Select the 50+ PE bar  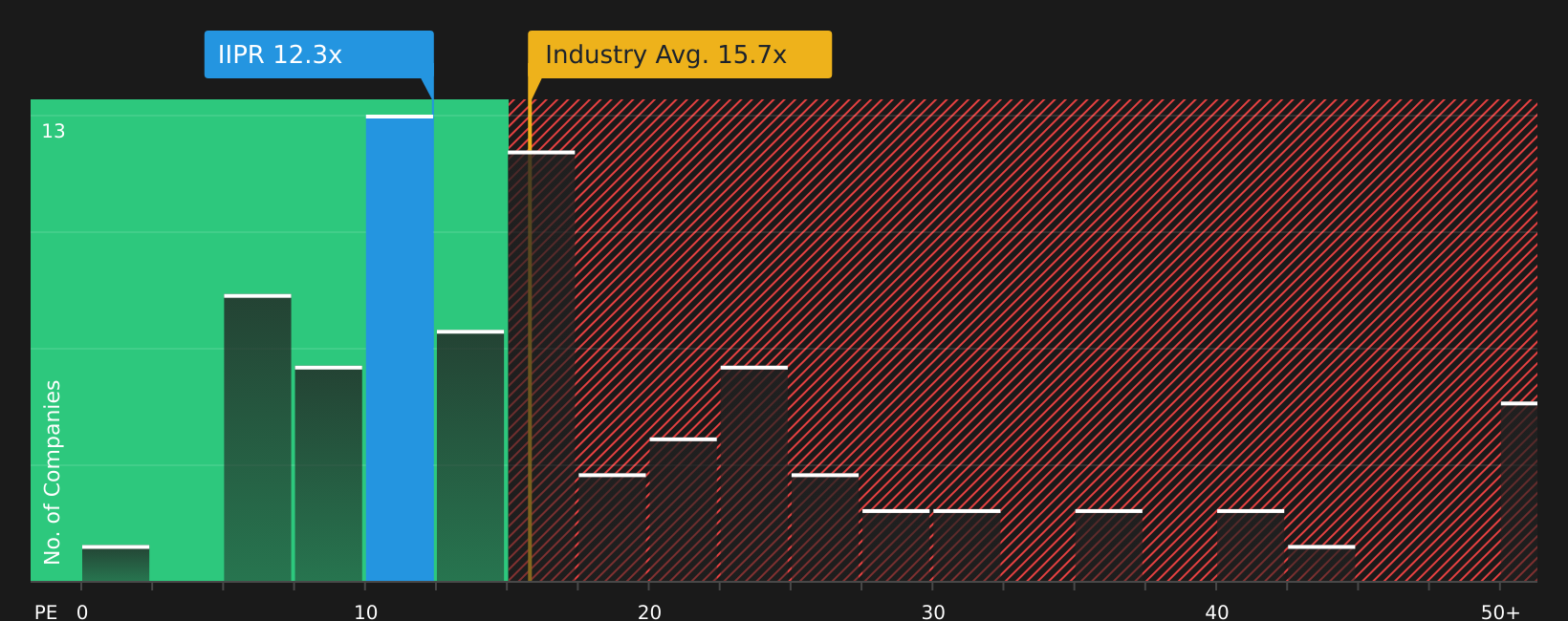pyautogui.click(x=1519, y=492)
